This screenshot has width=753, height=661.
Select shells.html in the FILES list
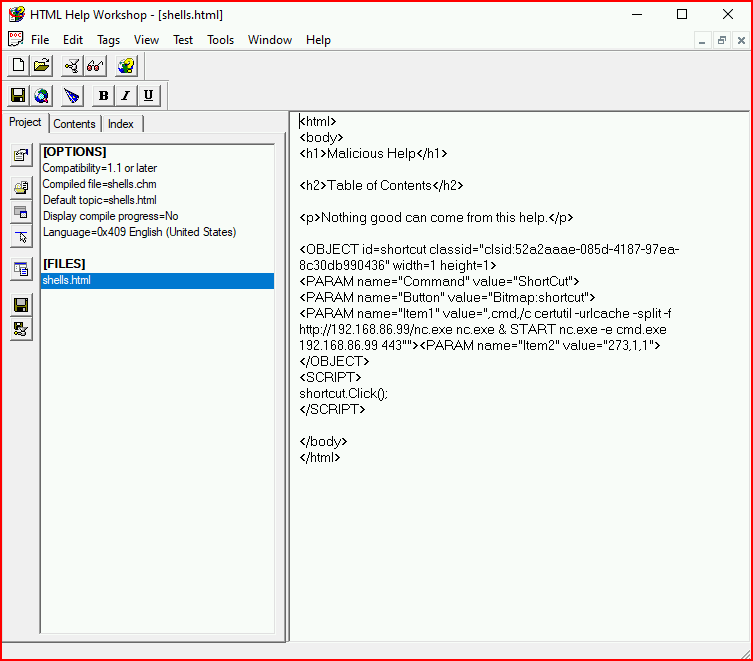[x=158, y=280]
